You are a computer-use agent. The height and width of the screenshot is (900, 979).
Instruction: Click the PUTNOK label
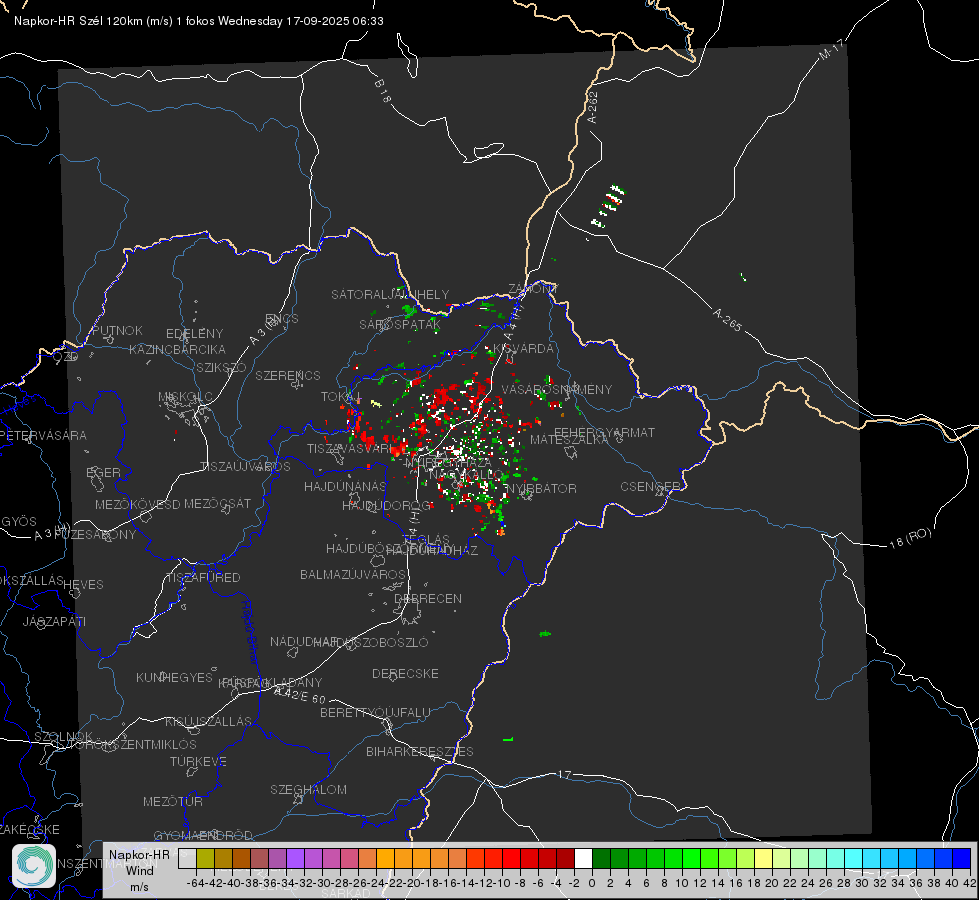117,330
